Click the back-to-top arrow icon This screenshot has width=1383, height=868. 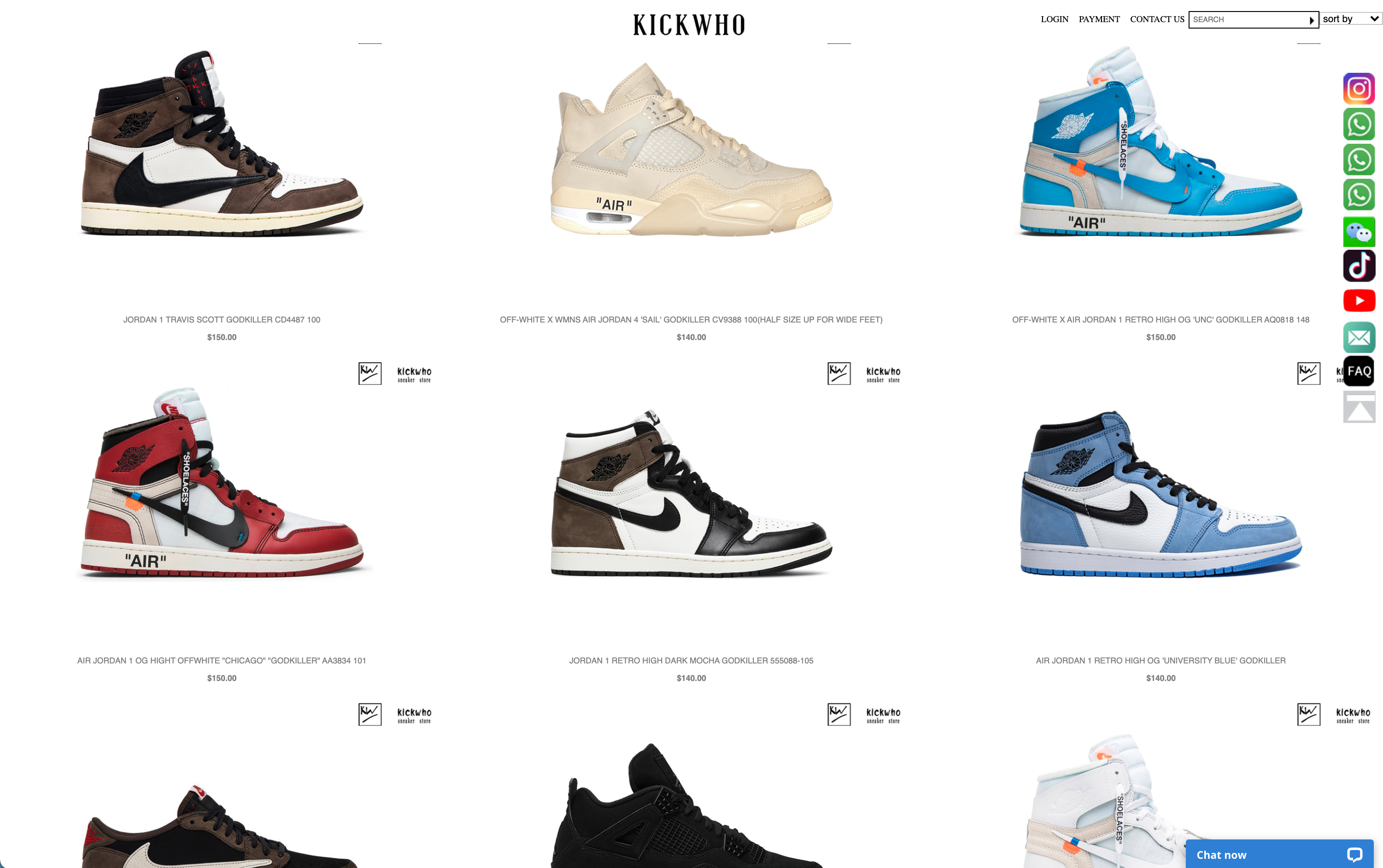click(1358, 407)
